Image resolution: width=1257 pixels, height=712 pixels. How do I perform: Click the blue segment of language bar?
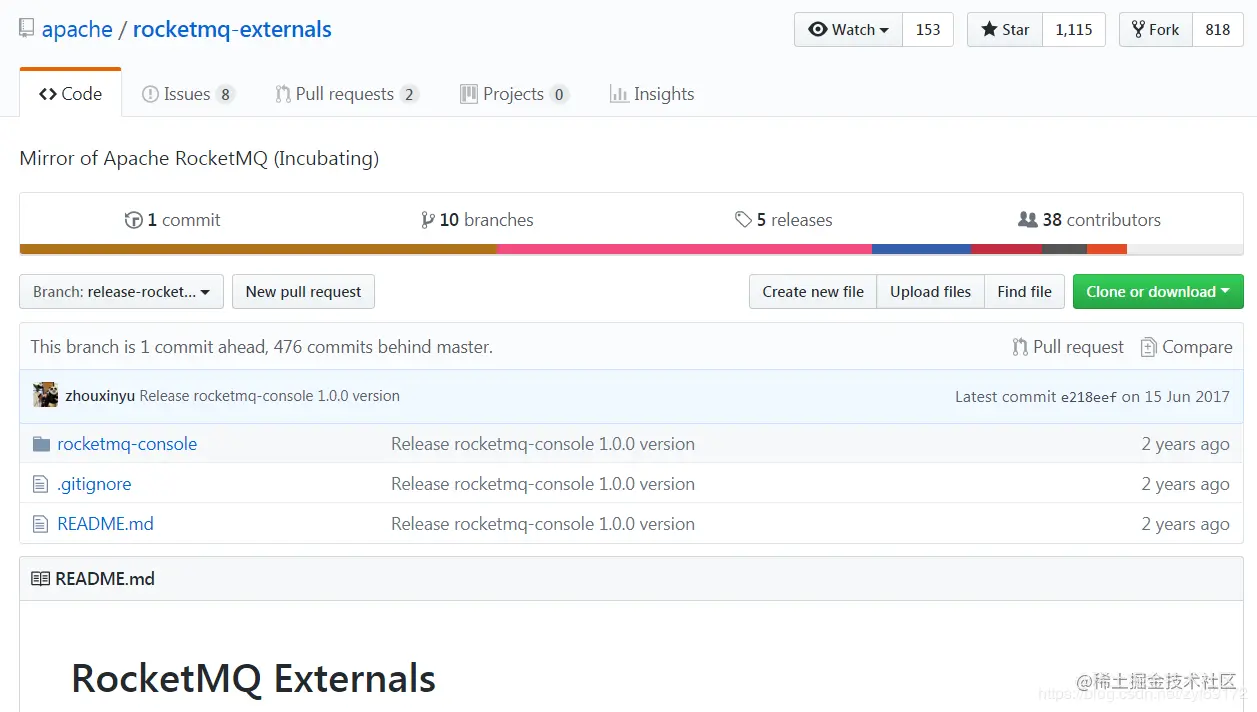(x=921, y=249)
